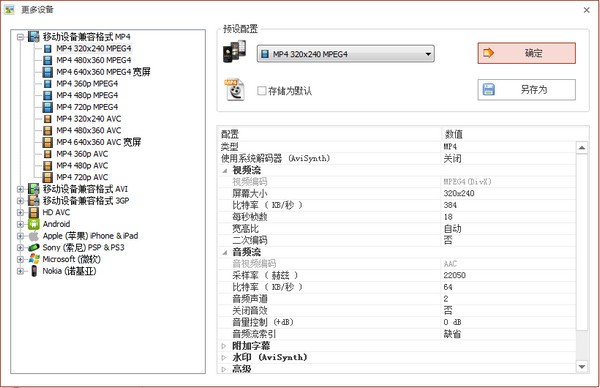Click the MP4 720p AVC icon

[x=47, y=178]
